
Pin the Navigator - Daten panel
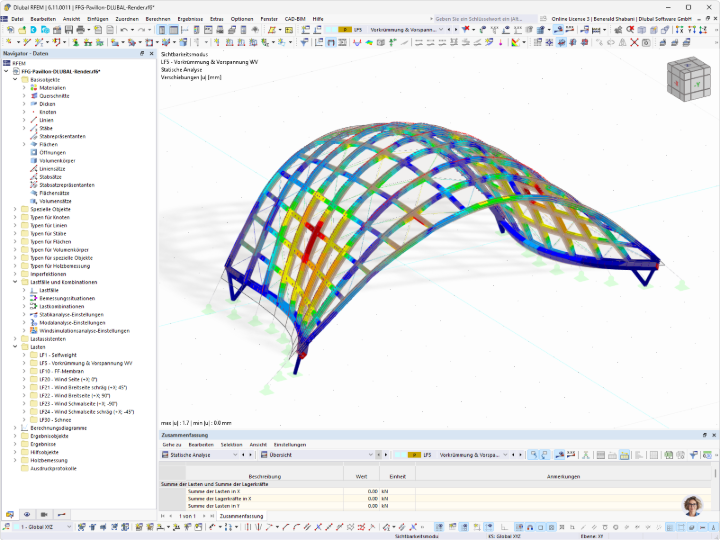click(x=142, y=53)
